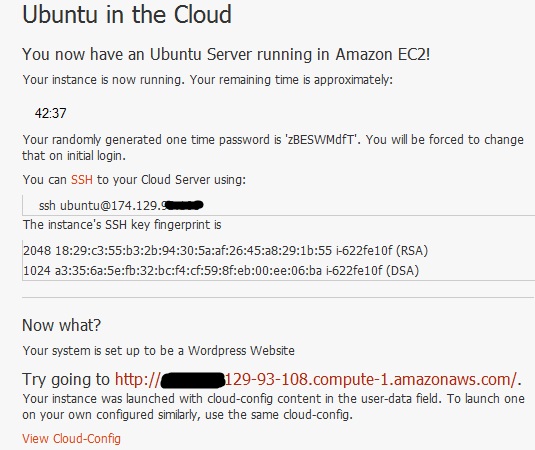The image size is (535, 450).
Task: Click the ssh ubuntu@174.129 command box
Action: (278, 205)
